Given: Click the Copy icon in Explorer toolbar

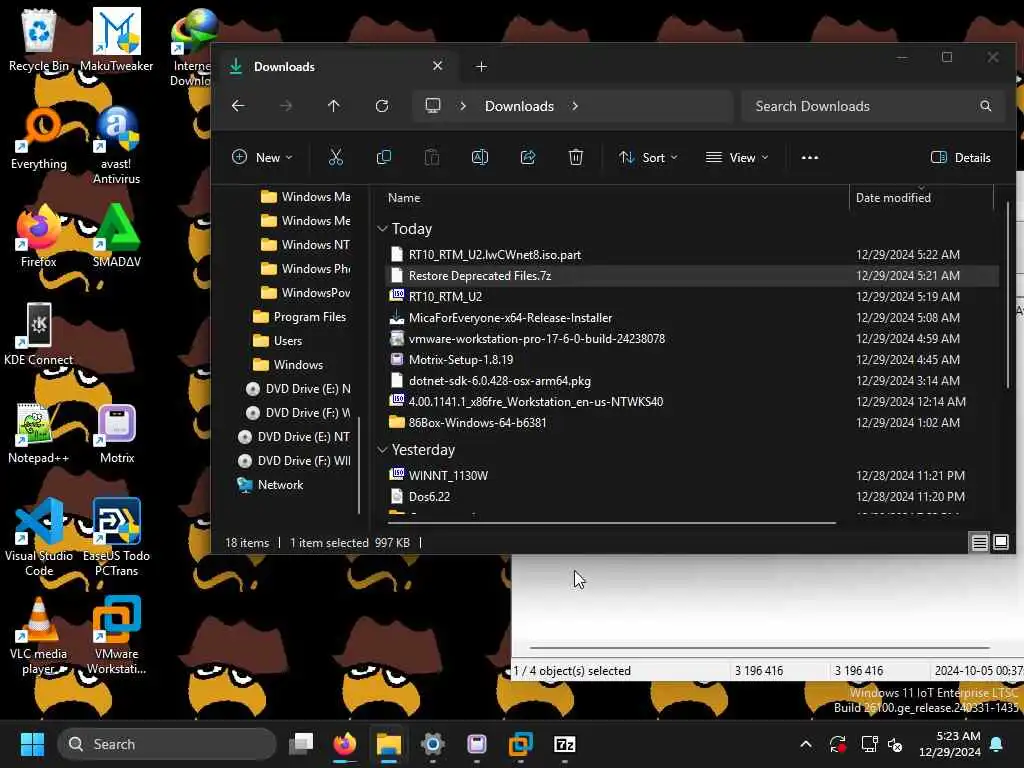Looking at the screenshot, I should tap(384, 157).
